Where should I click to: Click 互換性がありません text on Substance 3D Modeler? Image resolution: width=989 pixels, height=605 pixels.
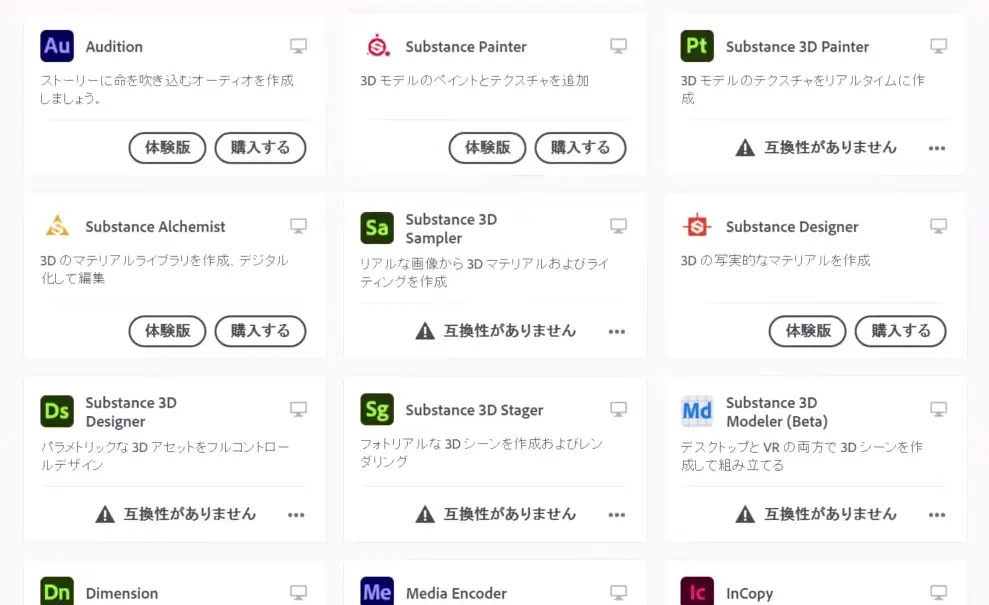coord(830,514)
